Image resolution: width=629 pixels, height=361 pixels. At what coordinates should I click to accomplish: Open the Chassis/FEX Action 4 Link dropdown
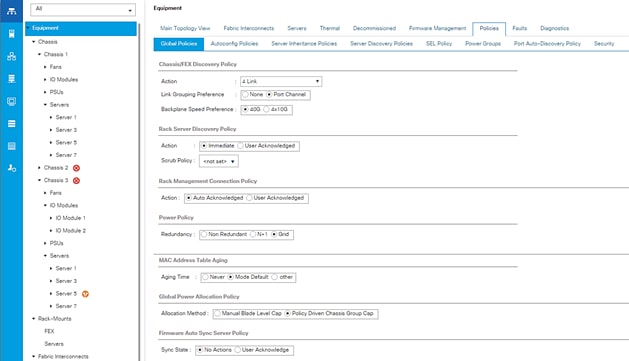click(281, 81)
